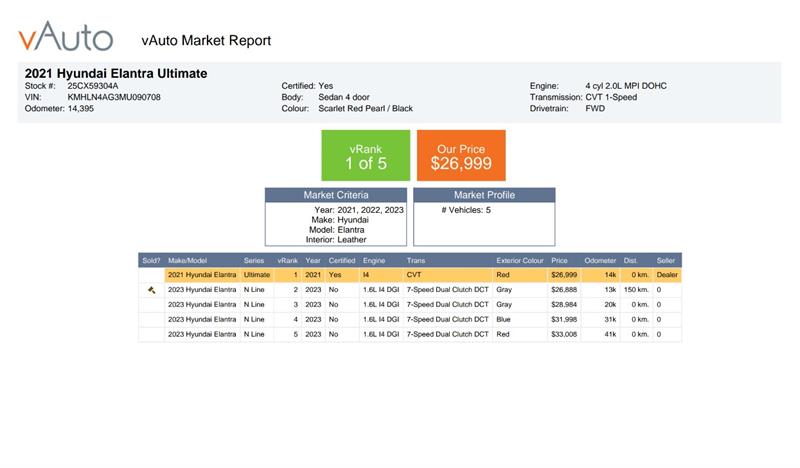This screenshot has width=800, height=468.
Task: Click the Year column header
Action: click(313, 260)
